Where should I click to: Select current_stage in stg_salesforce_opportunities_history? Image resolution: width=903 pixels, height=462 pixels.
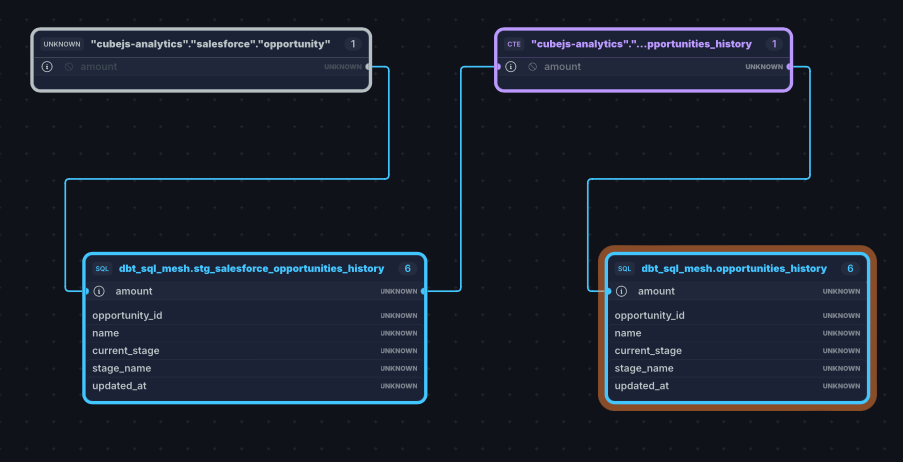tap(255, 351)
